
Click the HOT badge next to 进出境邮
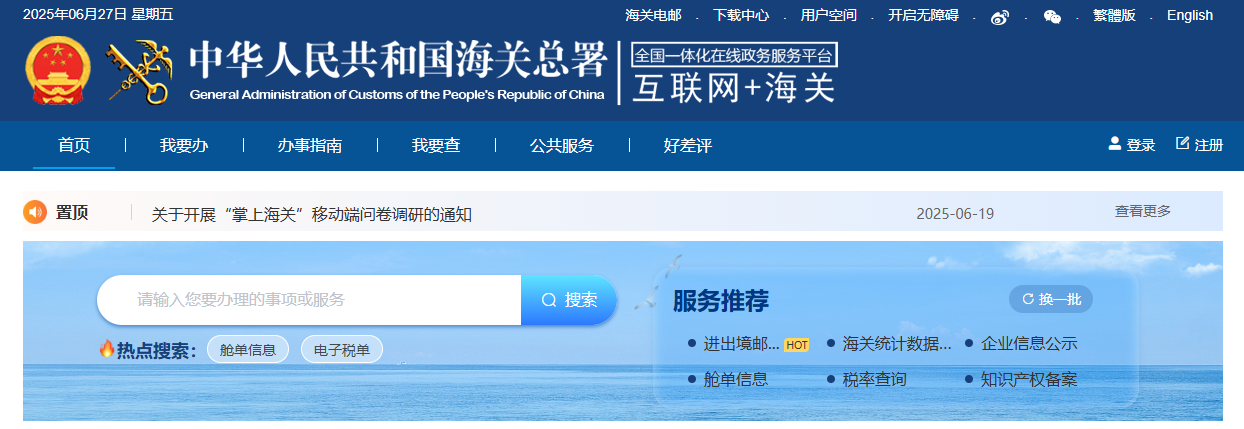(x=796, y=344)
